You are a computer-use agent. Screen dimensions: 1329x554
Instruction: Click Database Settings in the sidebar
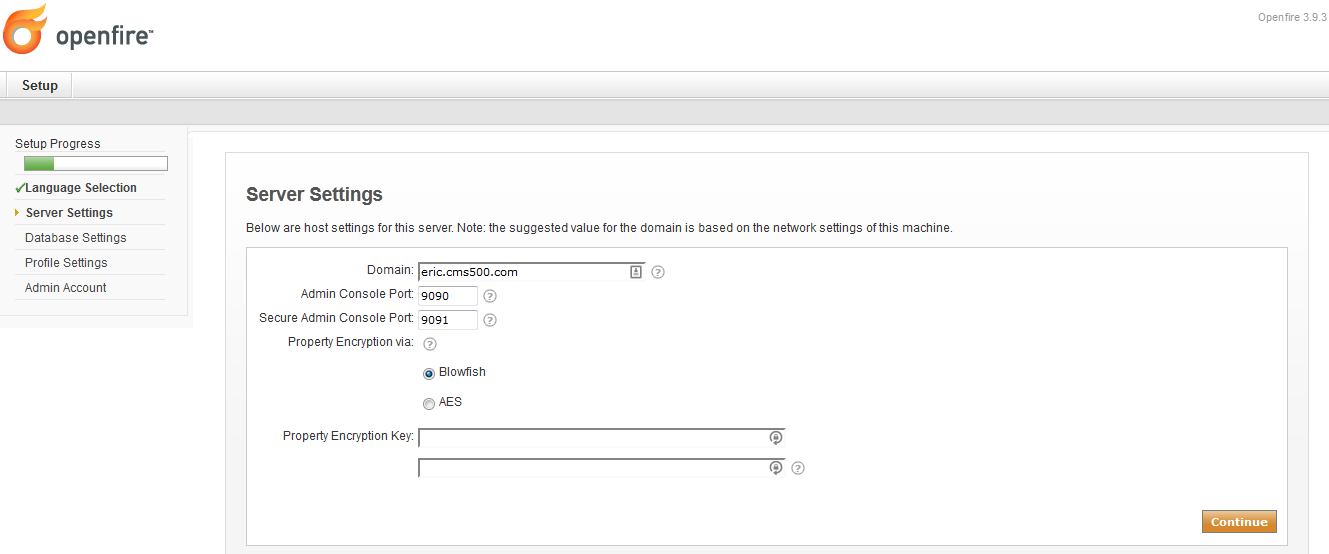point(76,238)
